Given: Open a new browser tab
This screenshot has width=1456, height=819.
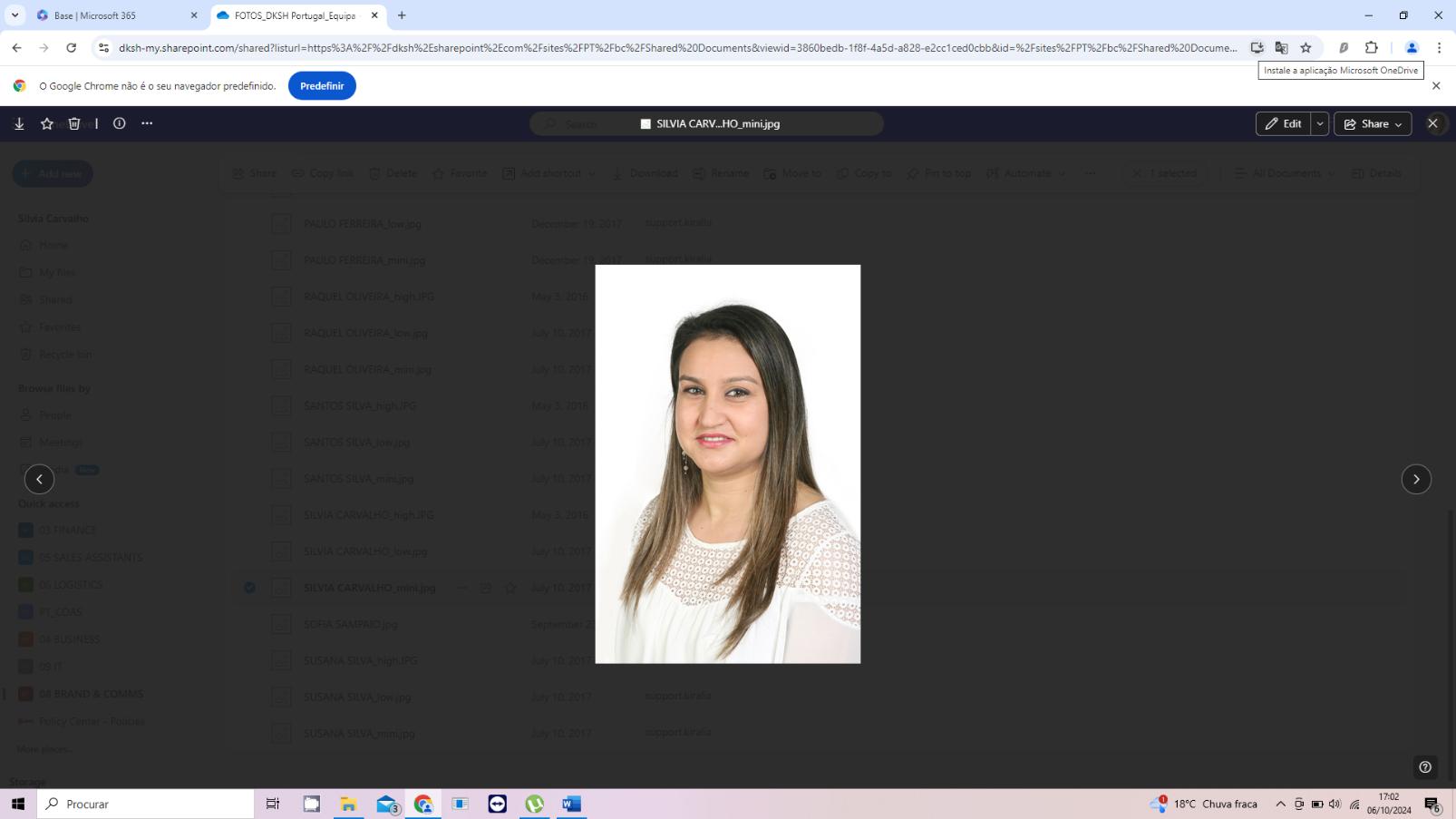Looking at the screenshot, I should tap(402, 15).
